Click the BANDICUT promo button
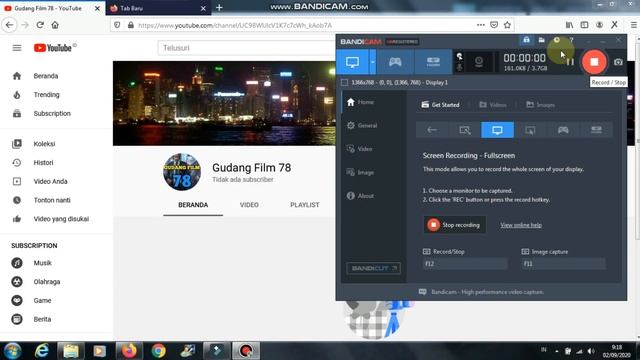The image size is (640, 360). pos(373,268)
